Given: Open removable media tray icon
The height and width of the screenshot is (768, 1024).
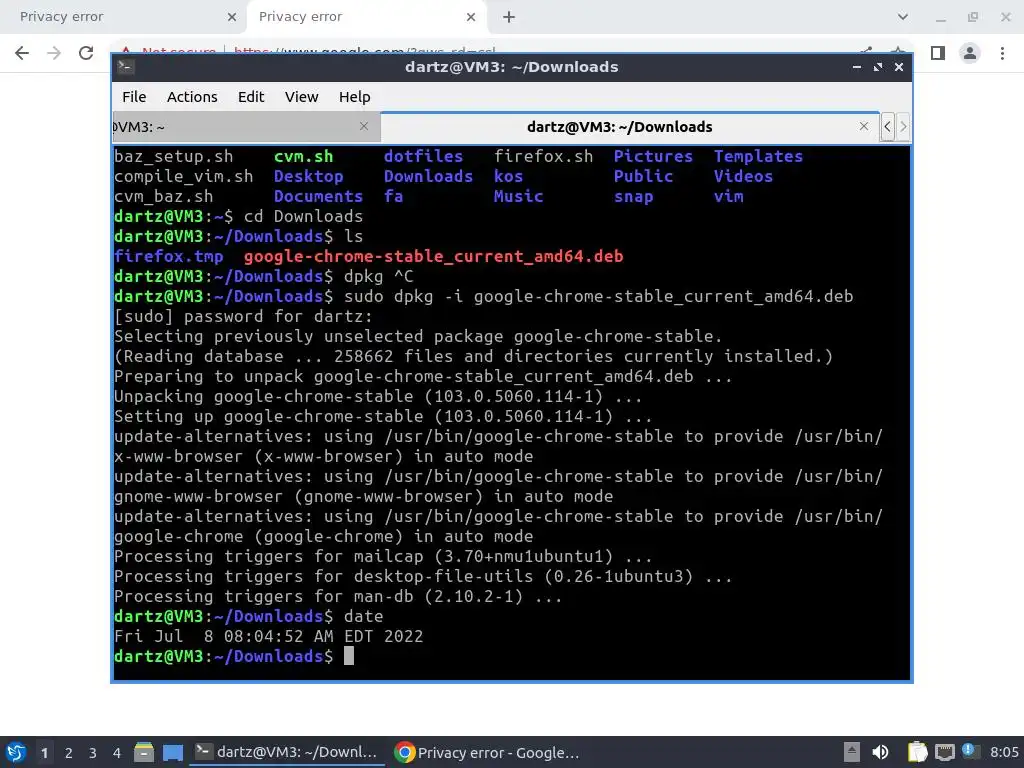Looking at the screenshot, I should (852, 752).
